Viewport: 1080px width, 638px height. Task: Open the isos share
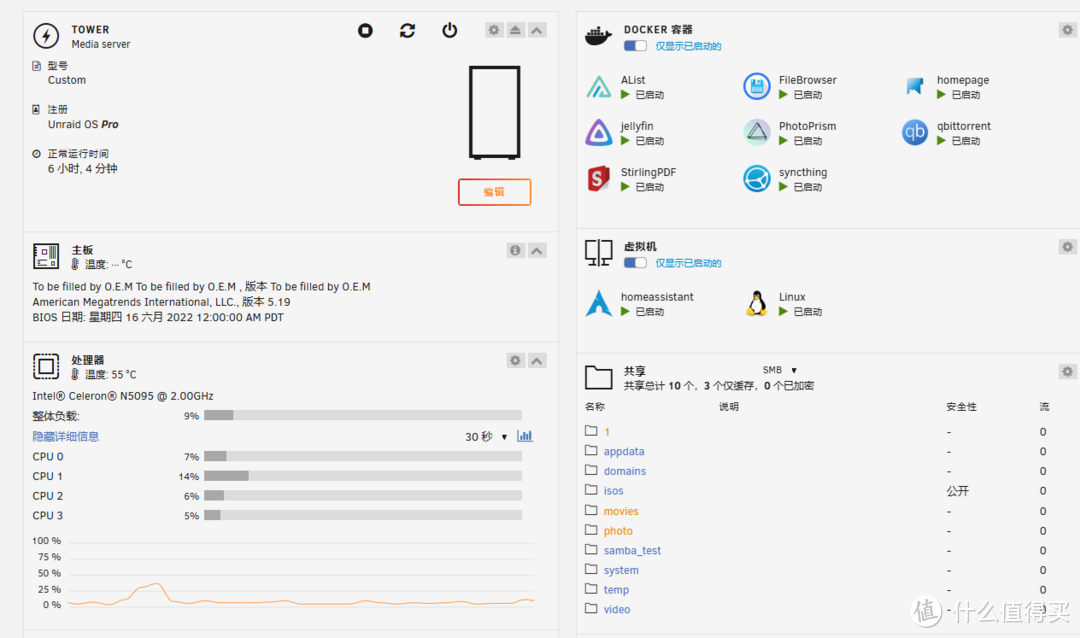point(613,491)
